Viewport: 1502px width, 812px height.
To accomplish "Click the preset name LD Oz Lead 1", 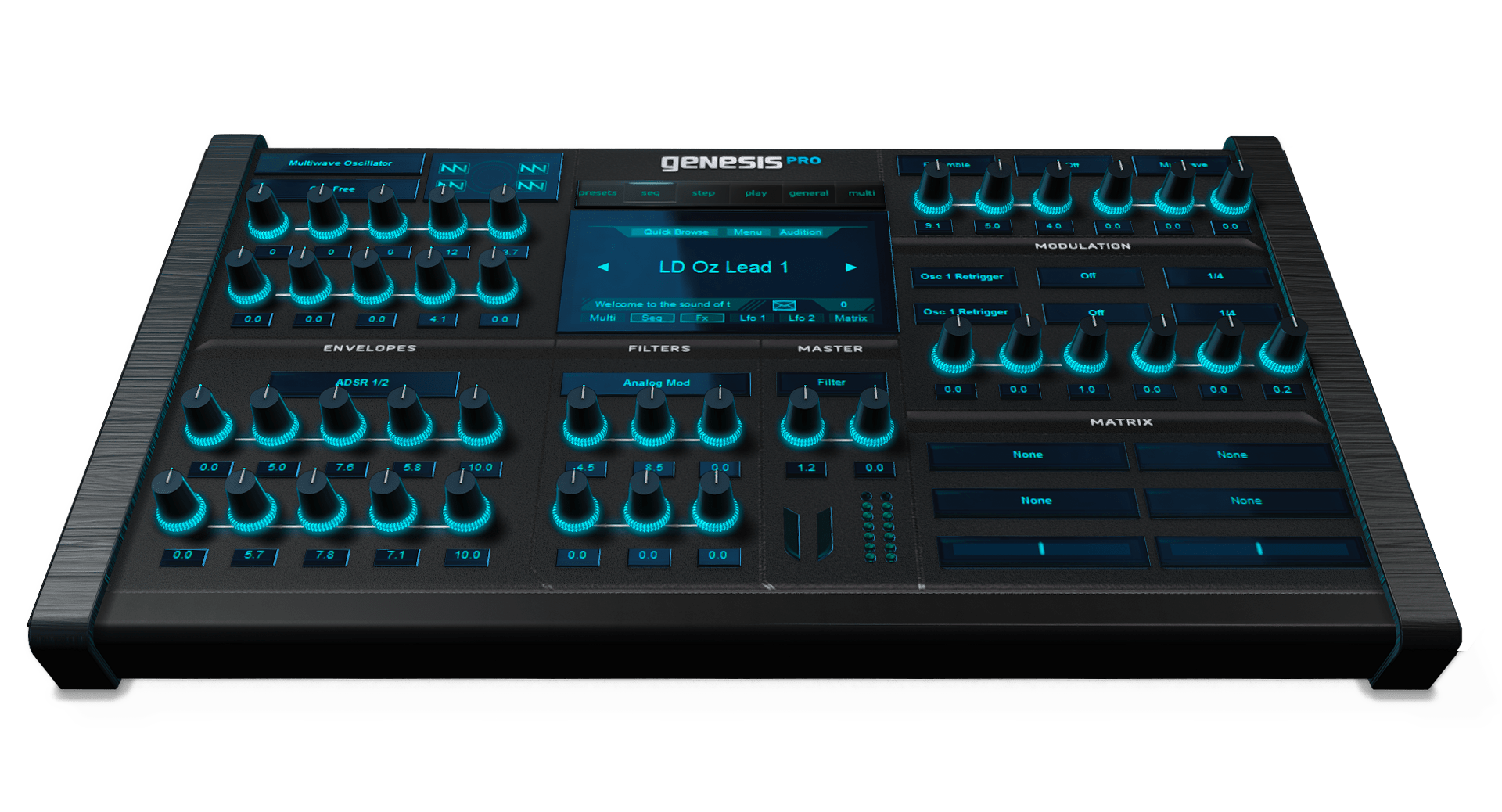I will point(724,267).
